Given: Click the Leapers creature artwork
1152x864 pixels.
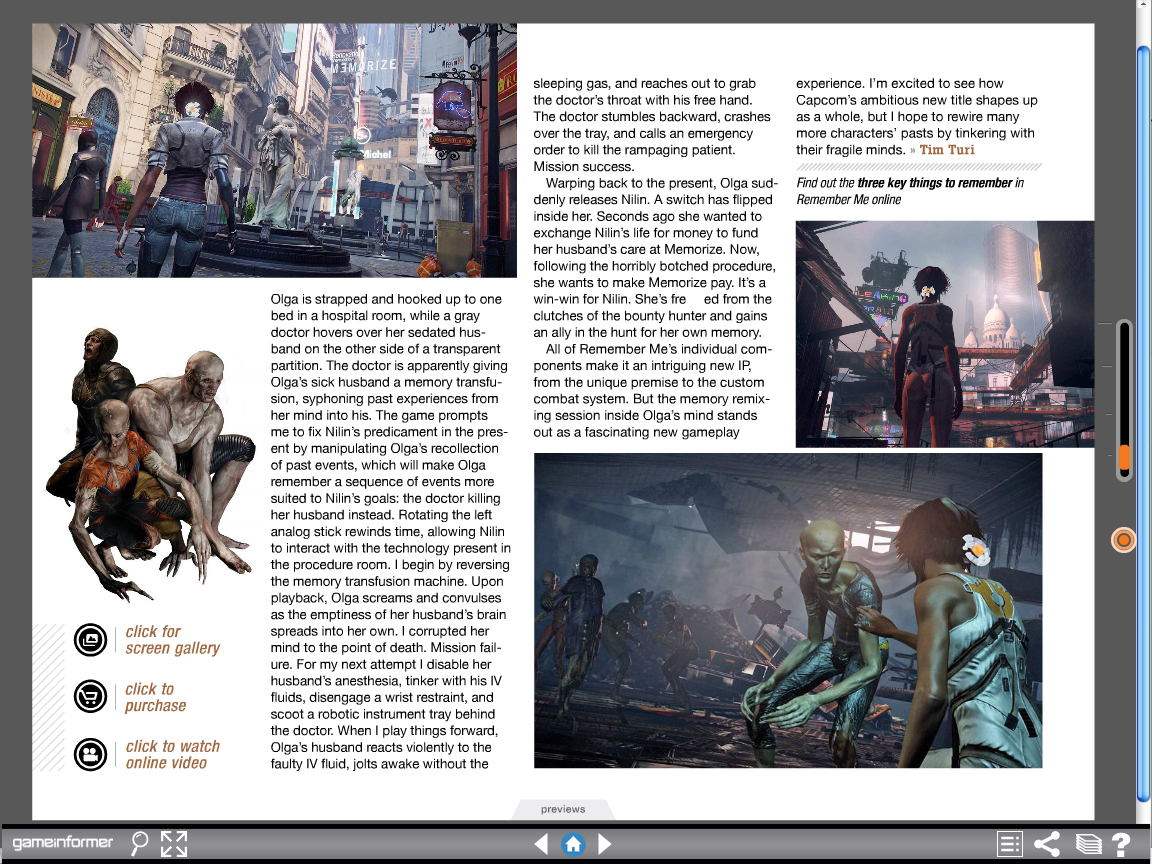Looking at the screenshot, I should (x=150, y=463).
